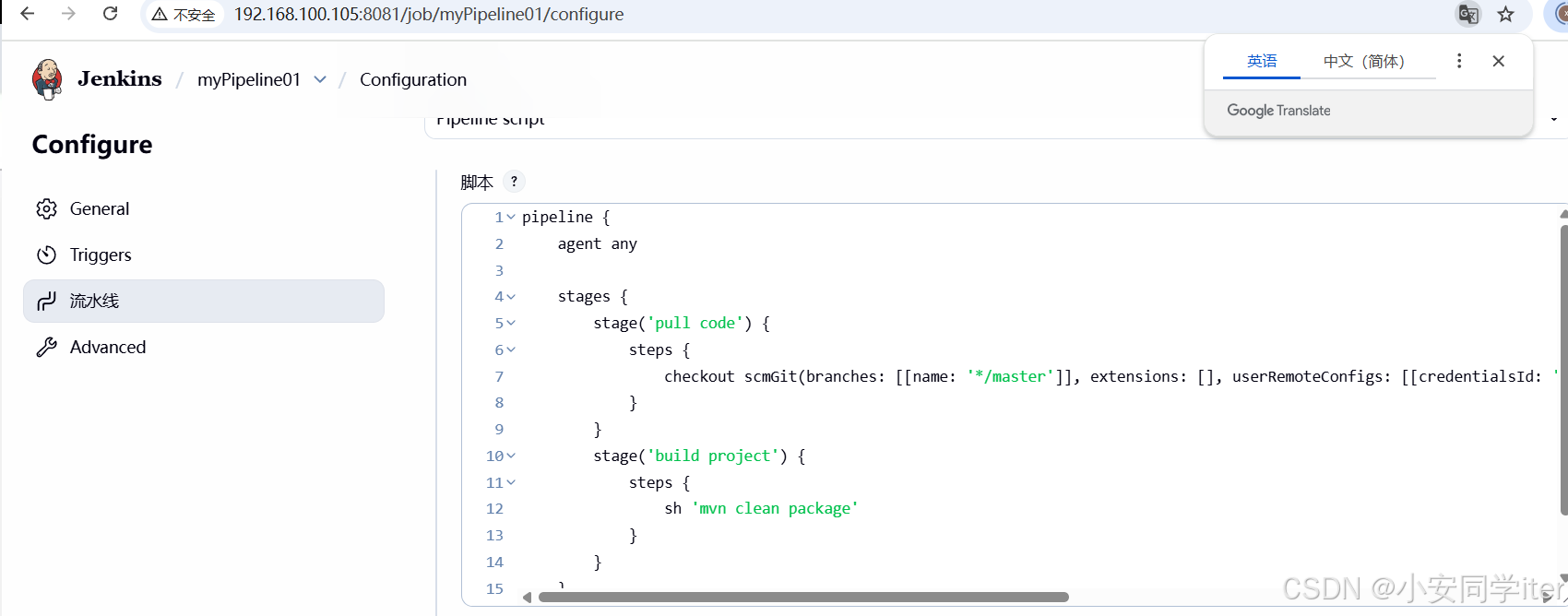The image size is (1568, 616).
Task: Close the Google Translate popup
Action: point(1498,61)
